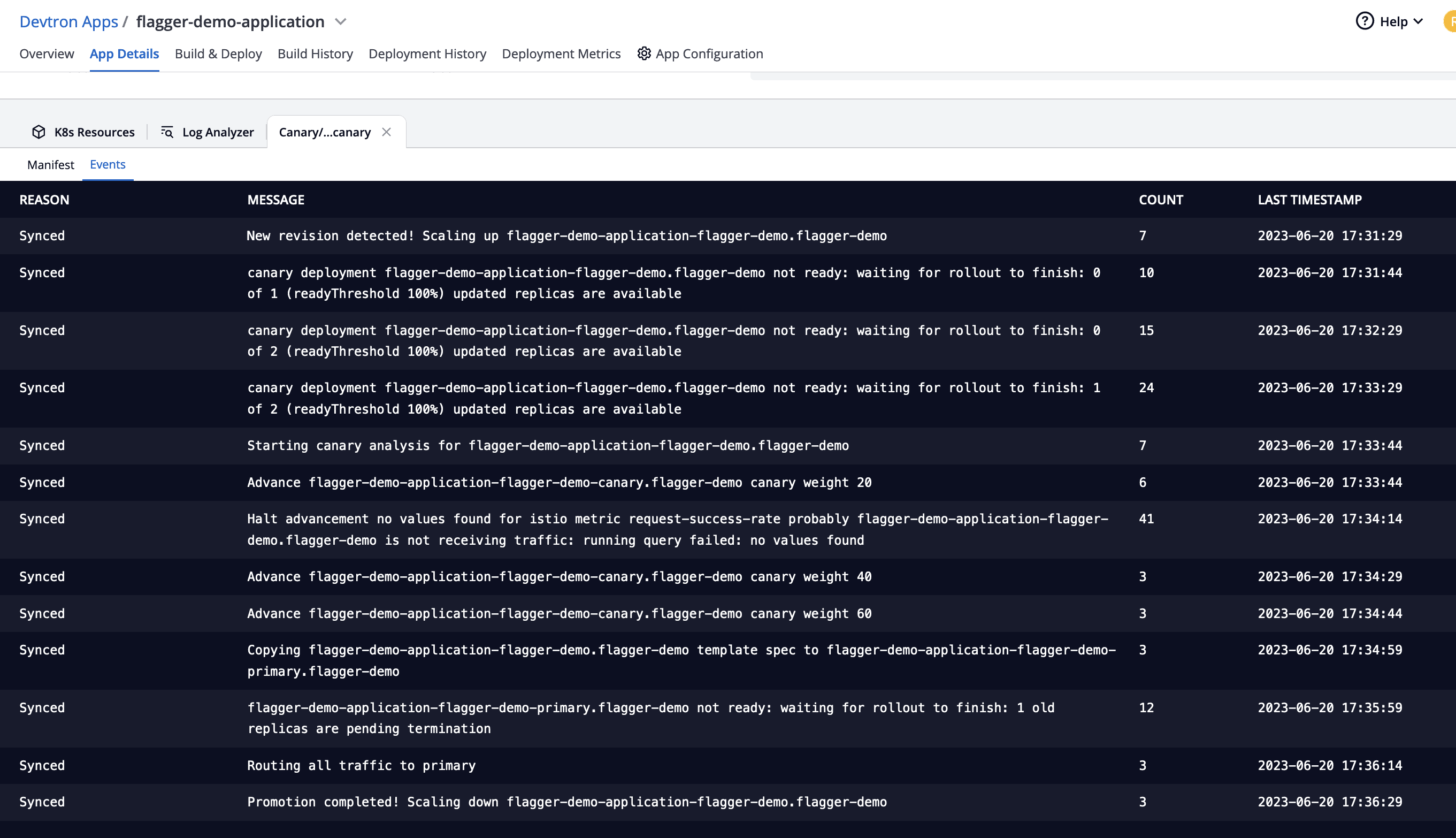Screen dimensions: 1456x838
Task: Click the Help question mark icon
Action: click(1365, 21)
